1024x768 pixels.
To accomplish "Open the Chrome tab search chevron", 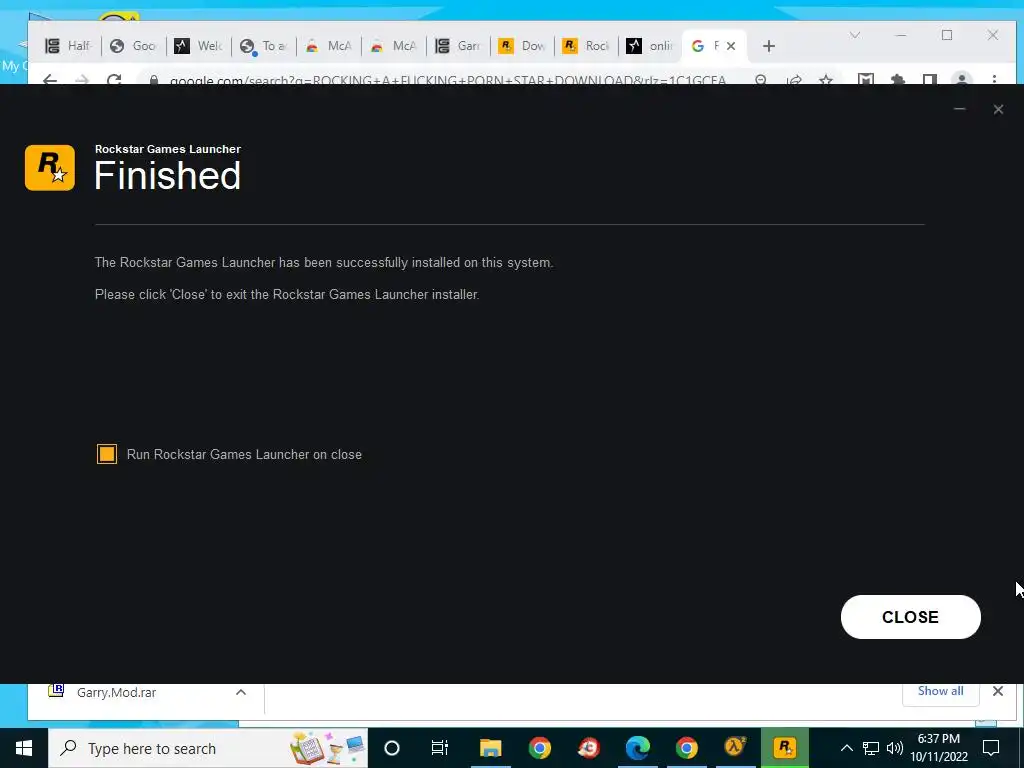I will (854, 35).
